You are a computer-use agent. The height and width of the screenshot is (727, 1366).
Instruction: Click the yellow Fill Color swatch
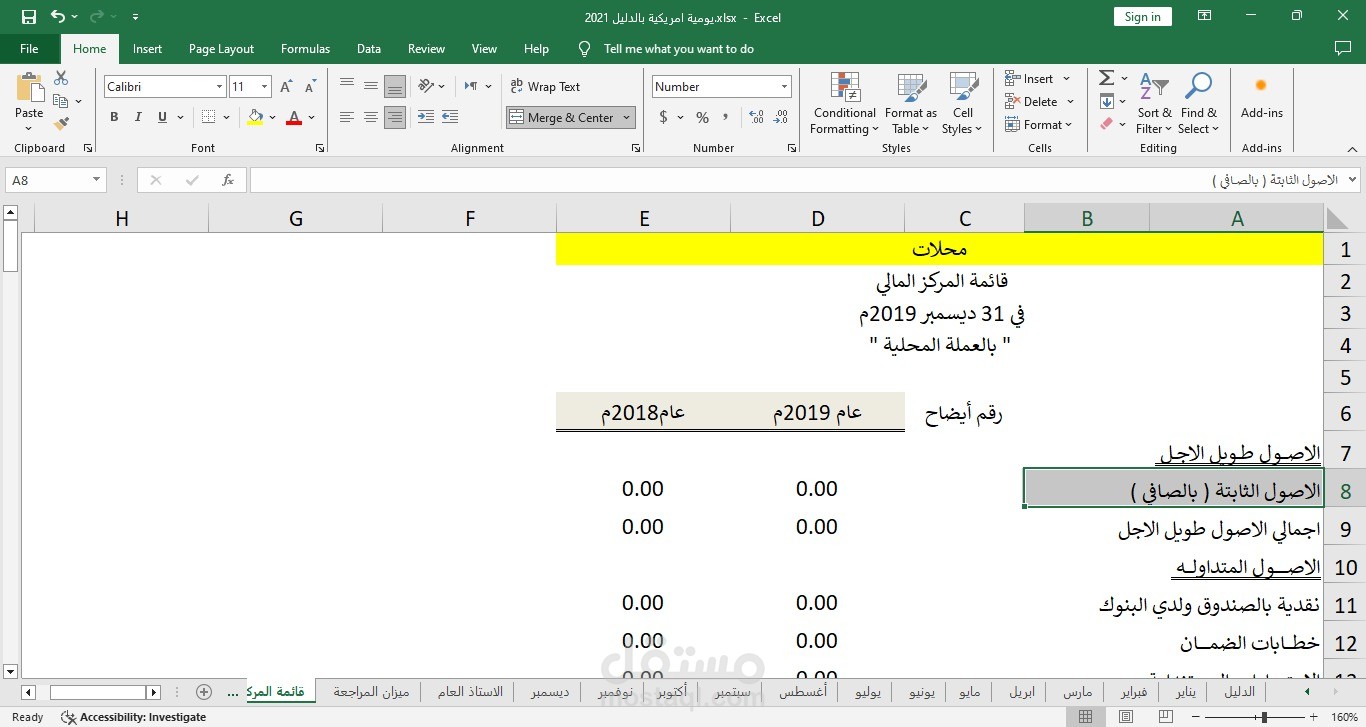coord(255,117)
